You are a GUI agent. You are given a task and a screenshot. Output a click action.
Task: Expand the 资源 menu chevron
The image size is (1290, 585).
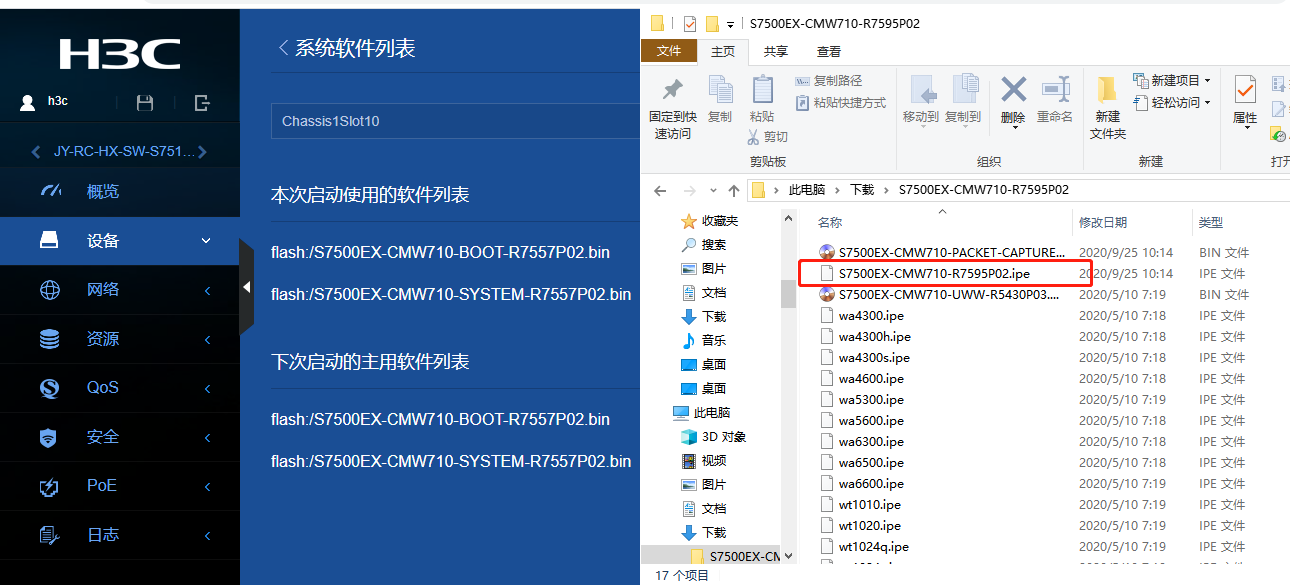point(207,339)
